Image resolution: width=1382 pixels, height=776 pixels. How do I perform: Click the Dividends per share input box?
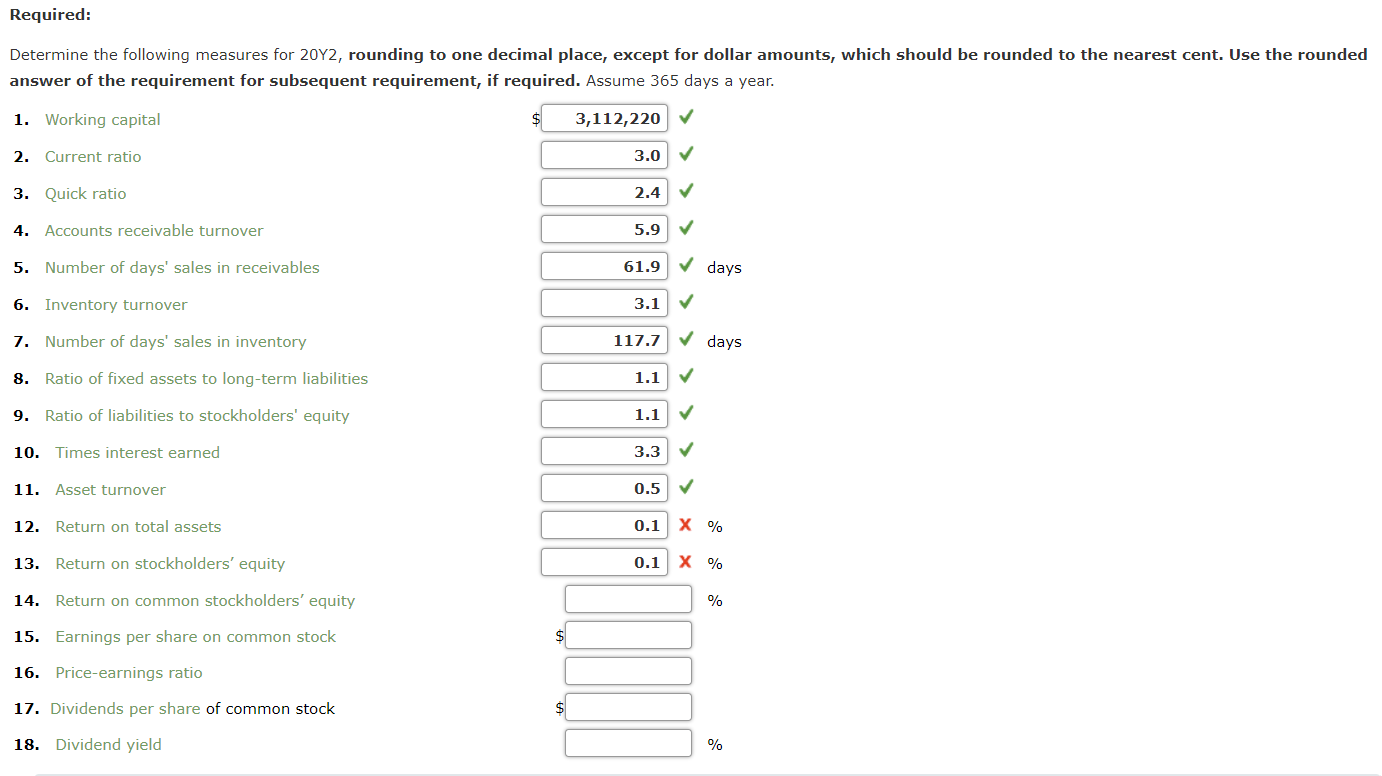(628, 706)
